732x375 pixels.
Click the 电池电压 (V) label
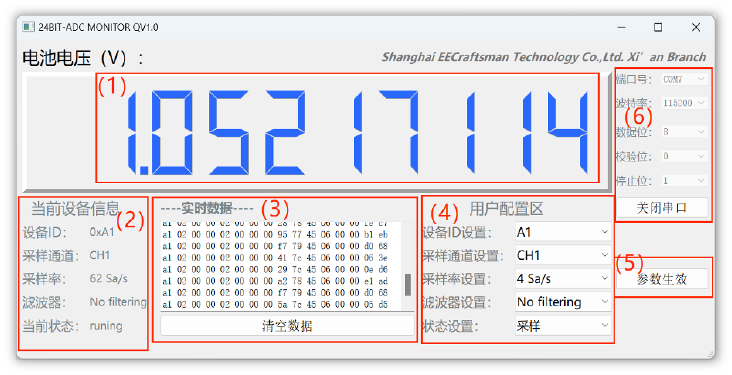83,58
